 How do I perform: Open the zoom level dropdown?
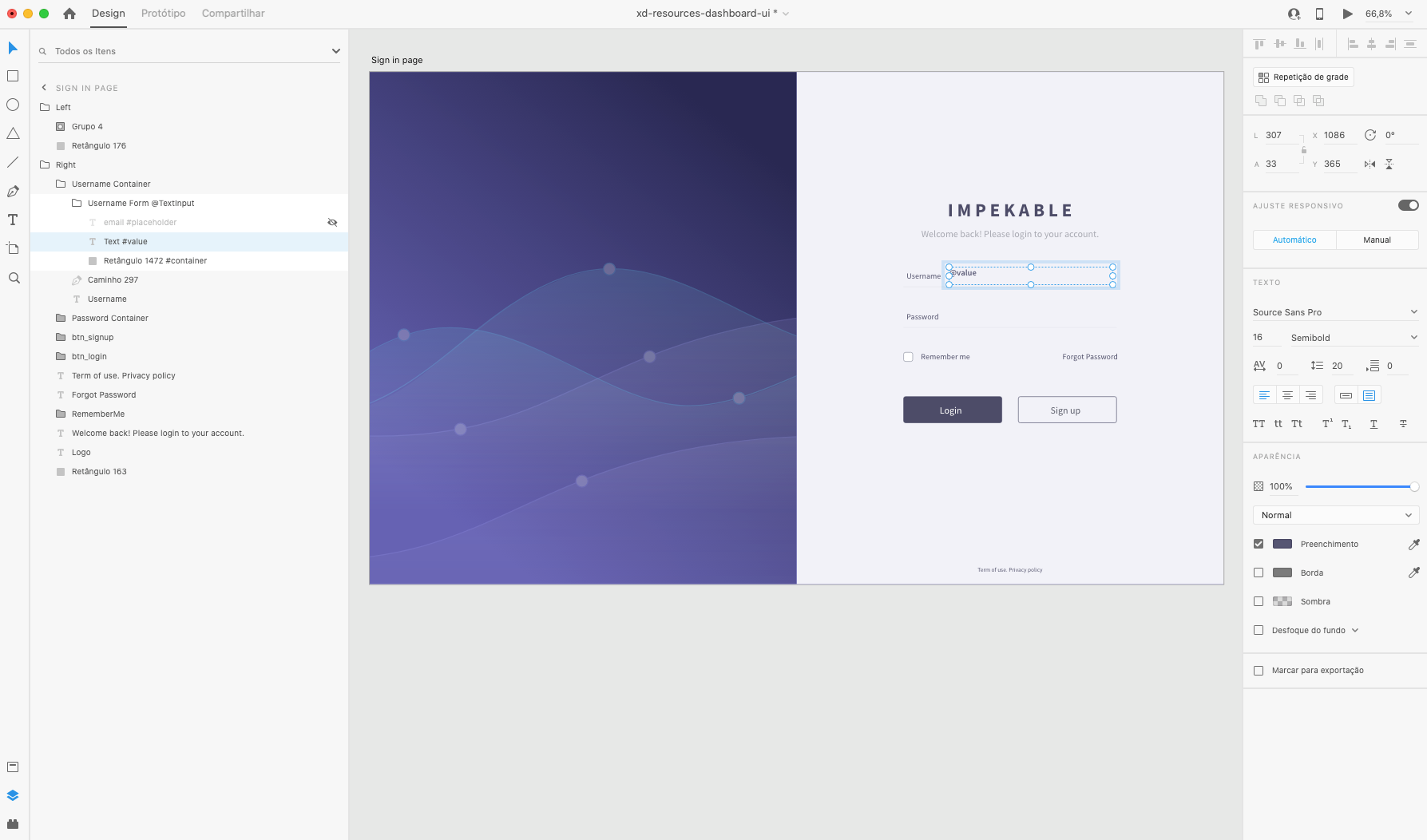[1409, 14]
